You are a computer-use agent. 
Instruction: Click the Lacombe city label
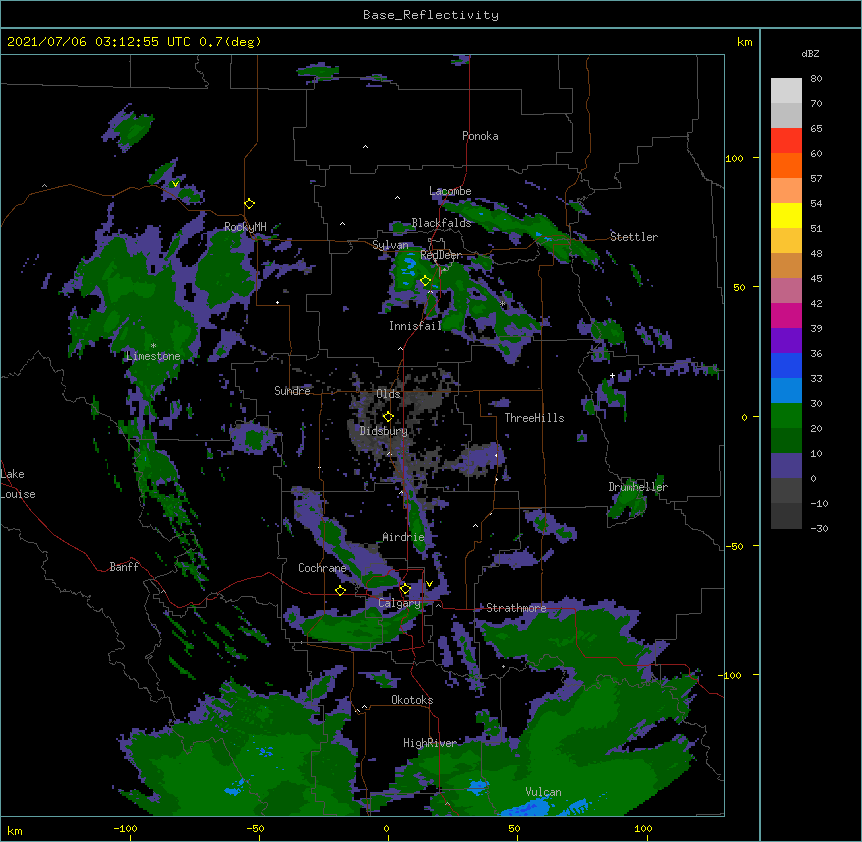(x=450, y=191)
